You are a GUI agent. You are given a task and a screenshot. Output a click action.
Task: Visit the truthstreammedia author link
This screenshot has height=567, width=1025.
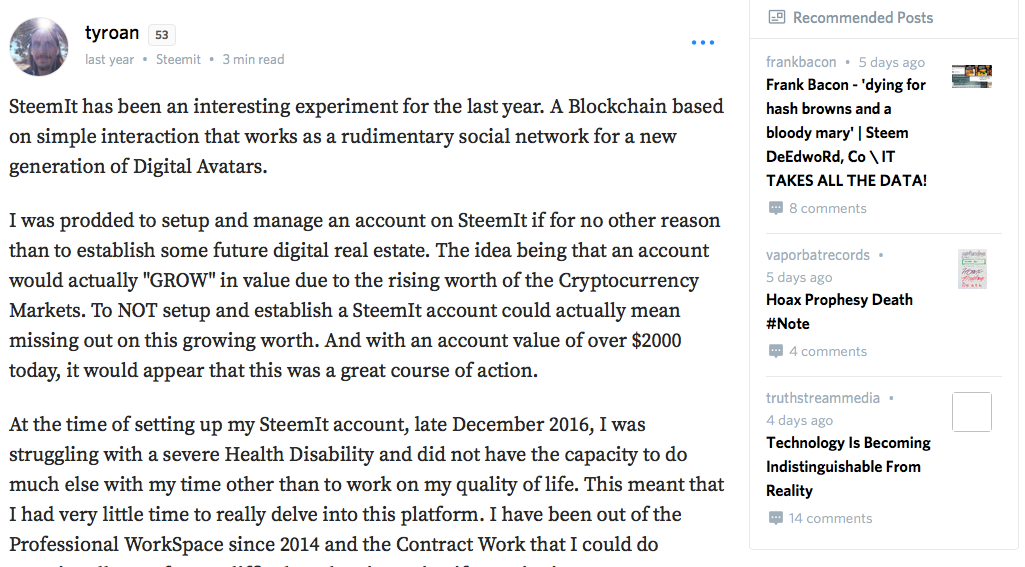click(823, 398)
